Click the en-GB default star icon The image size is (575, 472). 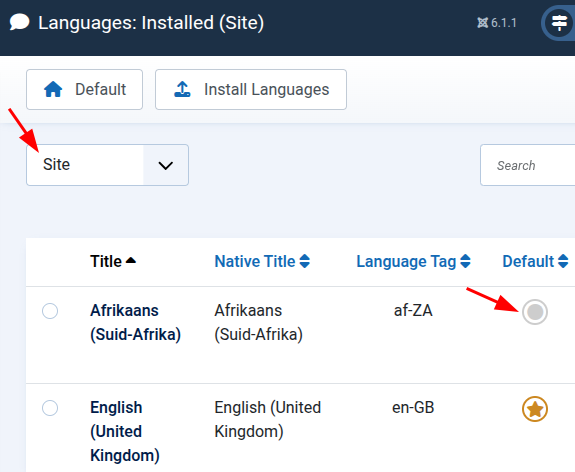535,409
